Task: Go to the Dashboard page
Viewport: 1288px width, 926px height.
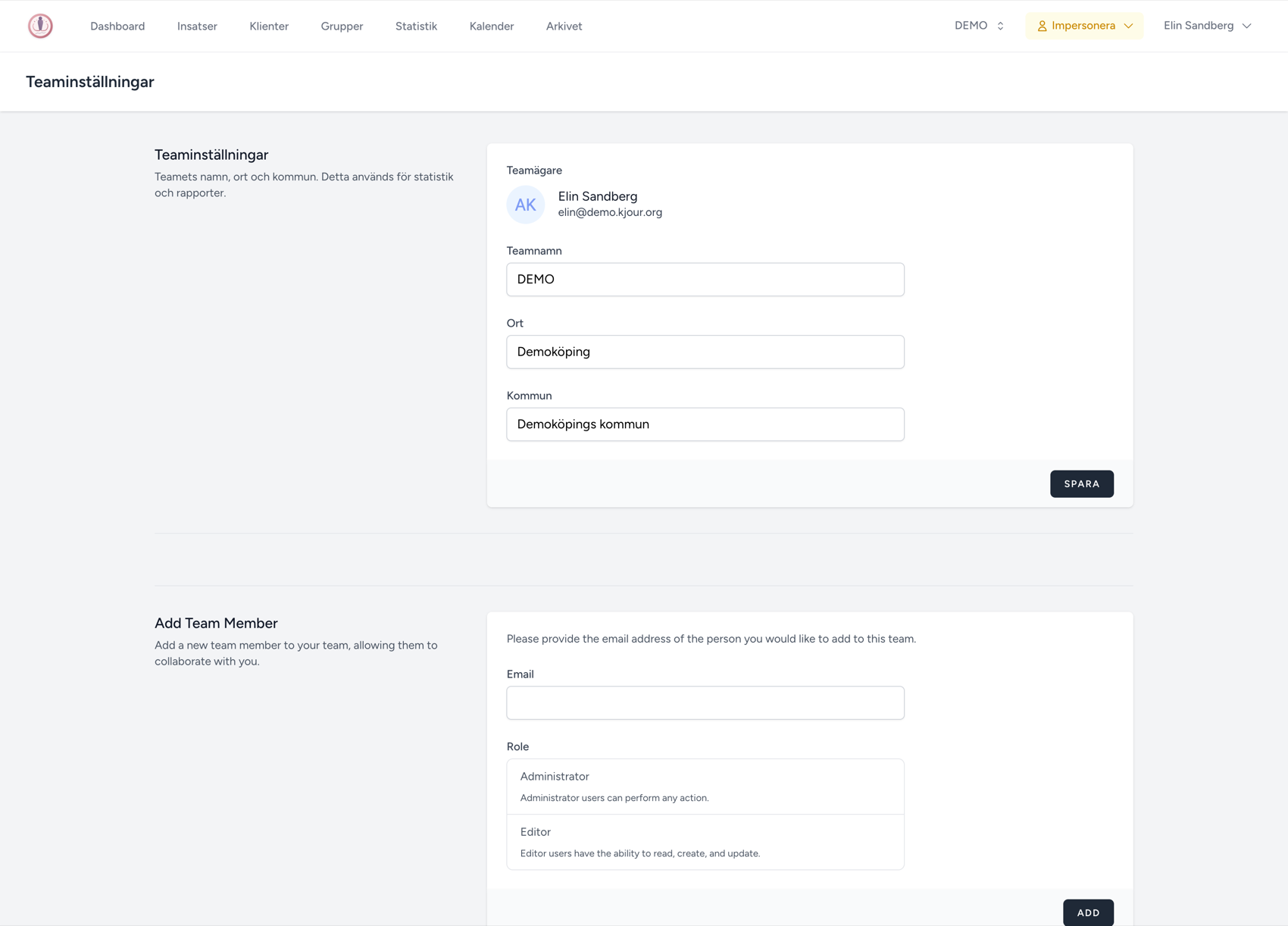Action: (117, 26)
